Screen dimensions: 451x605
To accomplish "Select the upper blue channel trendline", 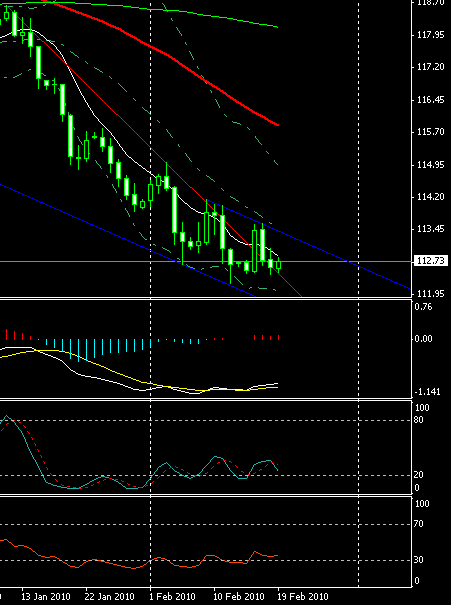I will click(309, 244).
